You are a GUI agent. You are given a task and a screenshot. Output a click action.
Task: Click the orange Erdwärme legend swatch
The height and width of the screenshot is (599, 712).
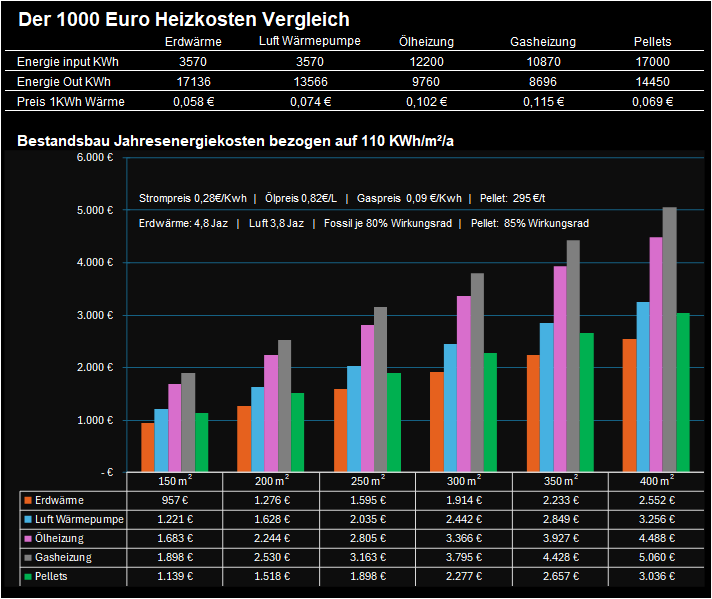(x=27, y=500)
